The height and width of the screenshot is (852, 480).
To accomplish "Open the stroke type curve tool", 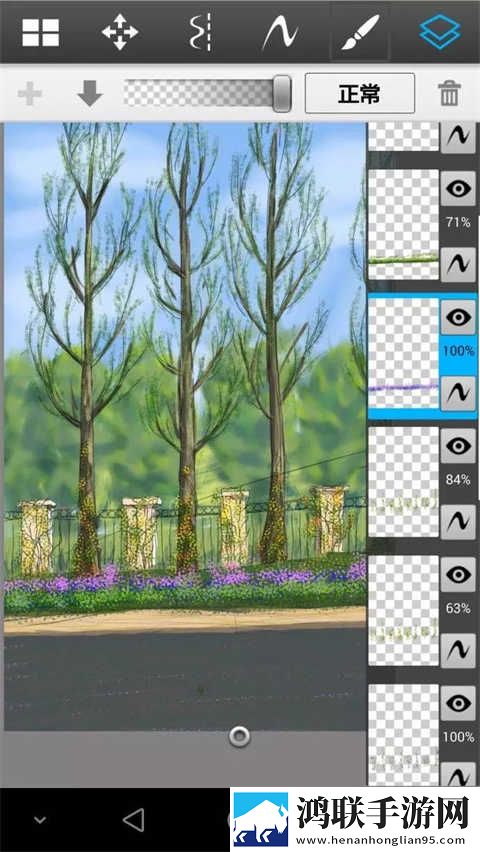I will 280,34.
